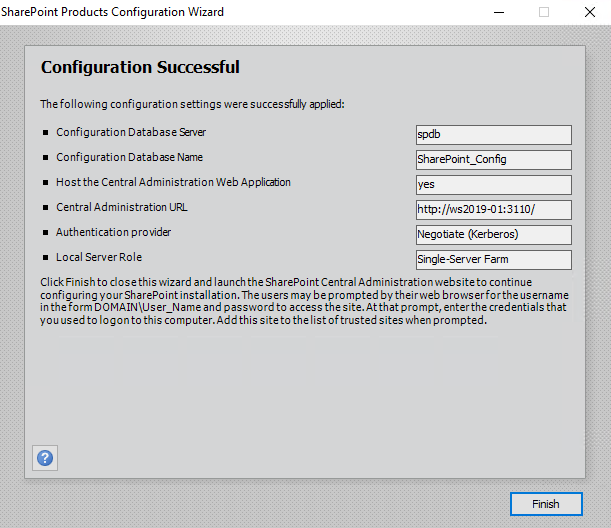Click the sentence about successfully applied settings
The width and height of the screenshot is (611, 528).
[x=192, y=104]
